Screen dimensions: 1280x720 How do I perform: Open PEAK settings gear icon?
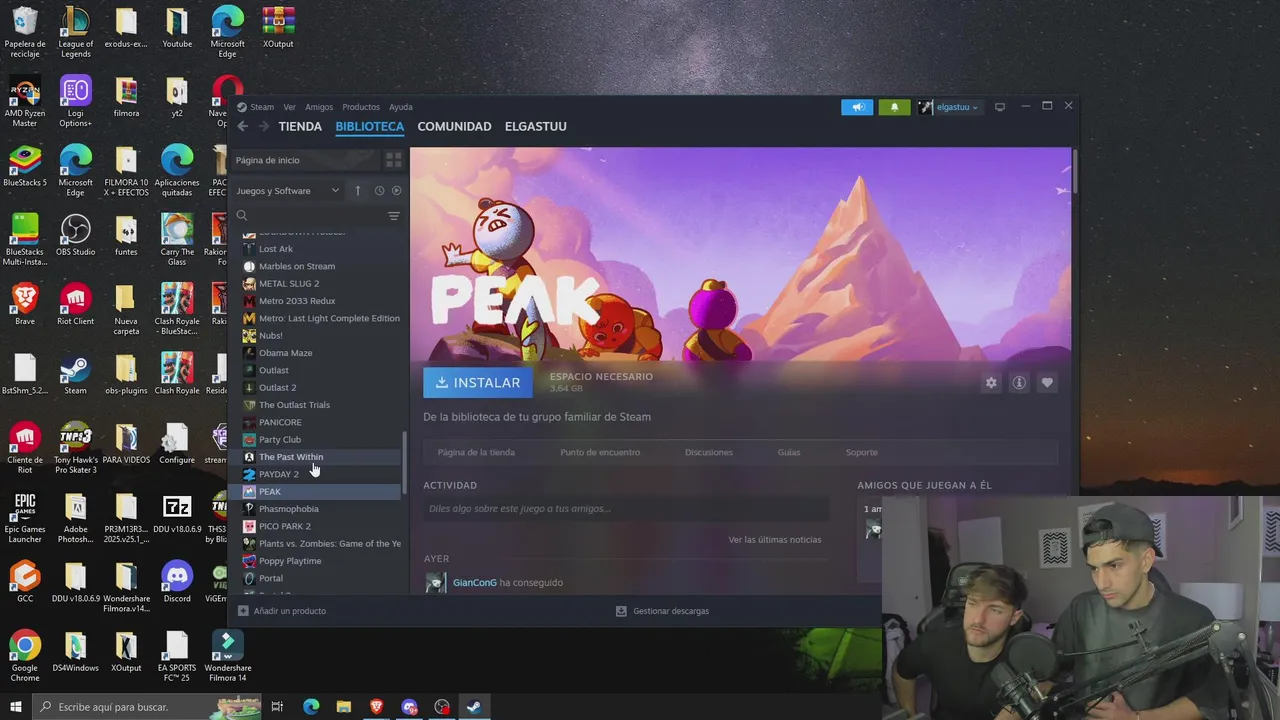click(991, 383)
